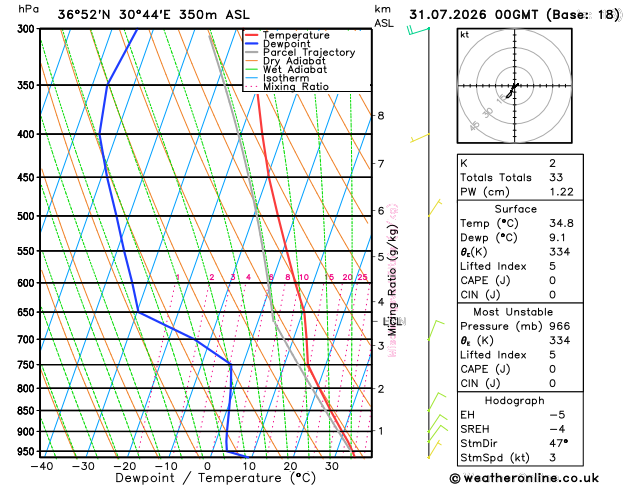Click the 350 hPa pressure label
629x486 pixels.
pos(28,85)
